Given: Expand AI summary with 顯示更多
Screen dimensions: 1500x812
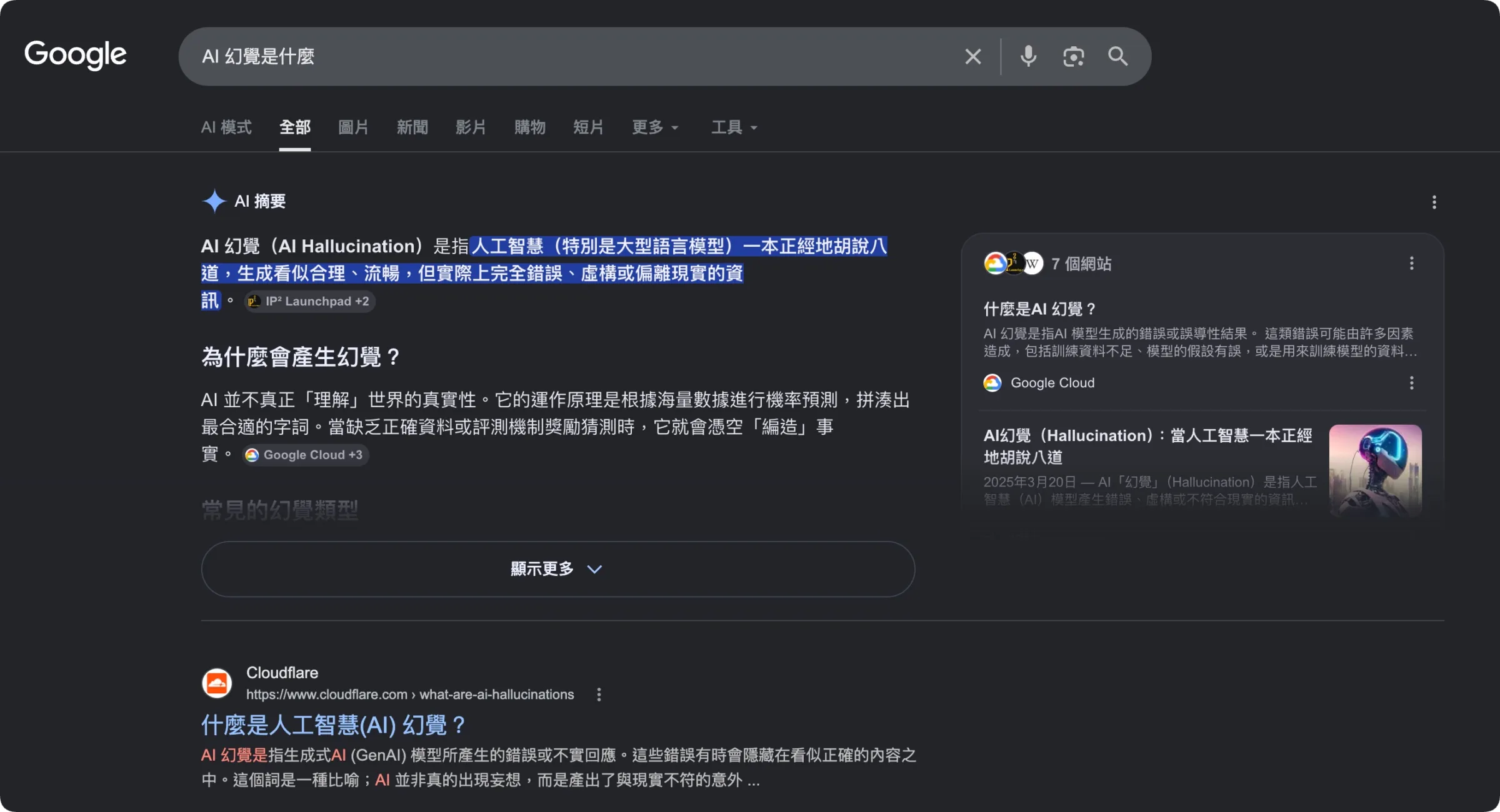Looking at the screenshot, I should coord(558,569).
